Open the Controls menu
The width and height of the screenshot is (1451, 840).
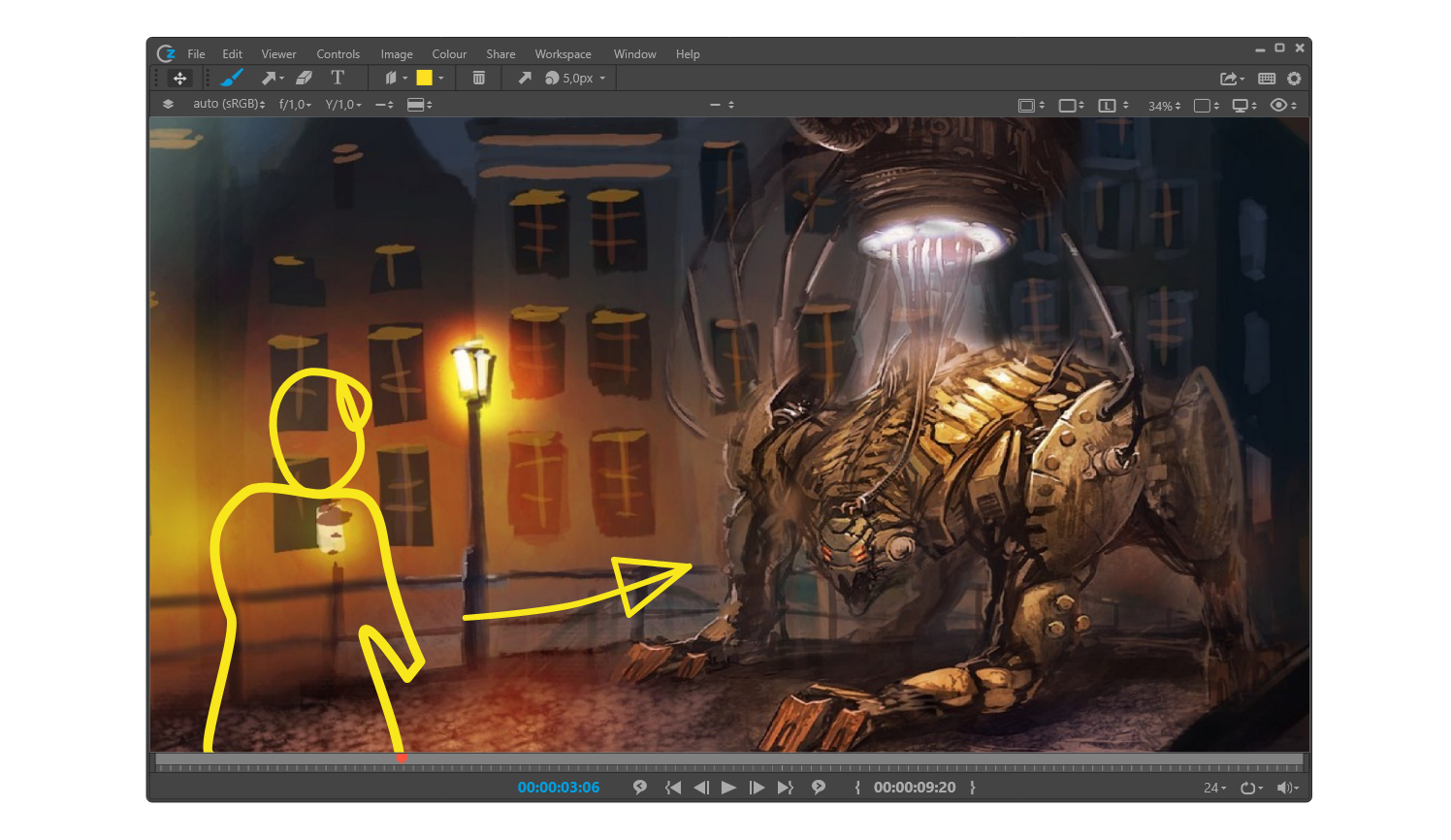(338, 54)
